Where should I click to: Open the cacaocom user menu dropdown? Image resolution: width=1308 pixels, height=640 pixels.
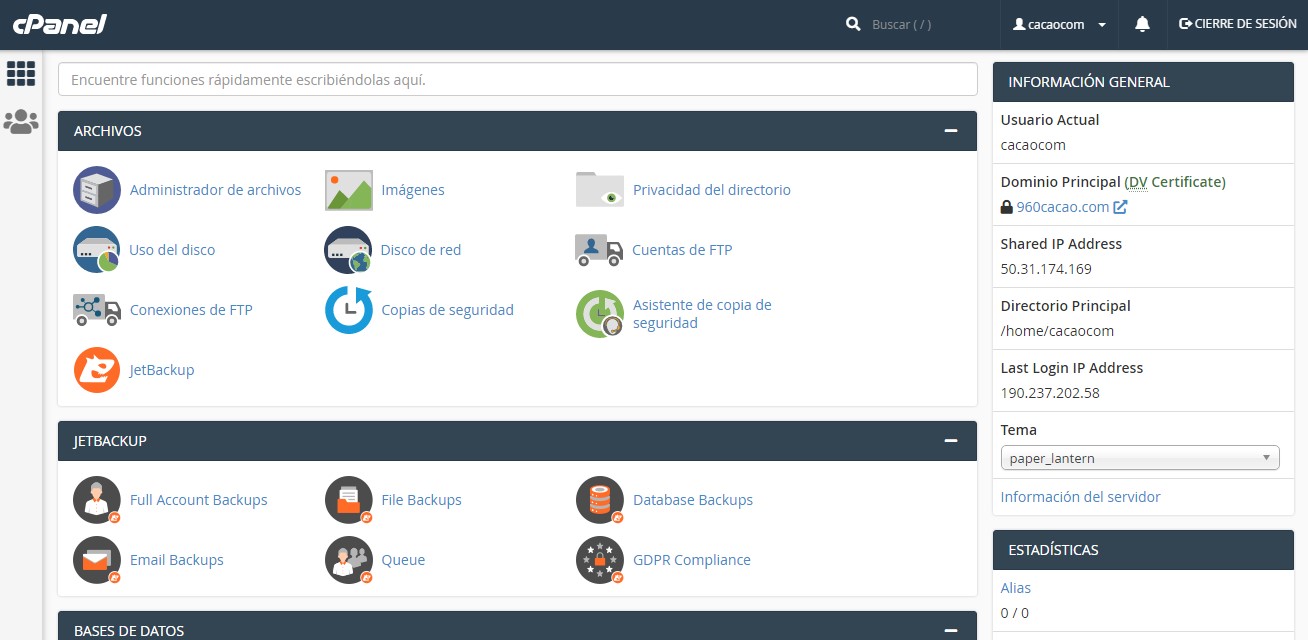point(1059,24)
